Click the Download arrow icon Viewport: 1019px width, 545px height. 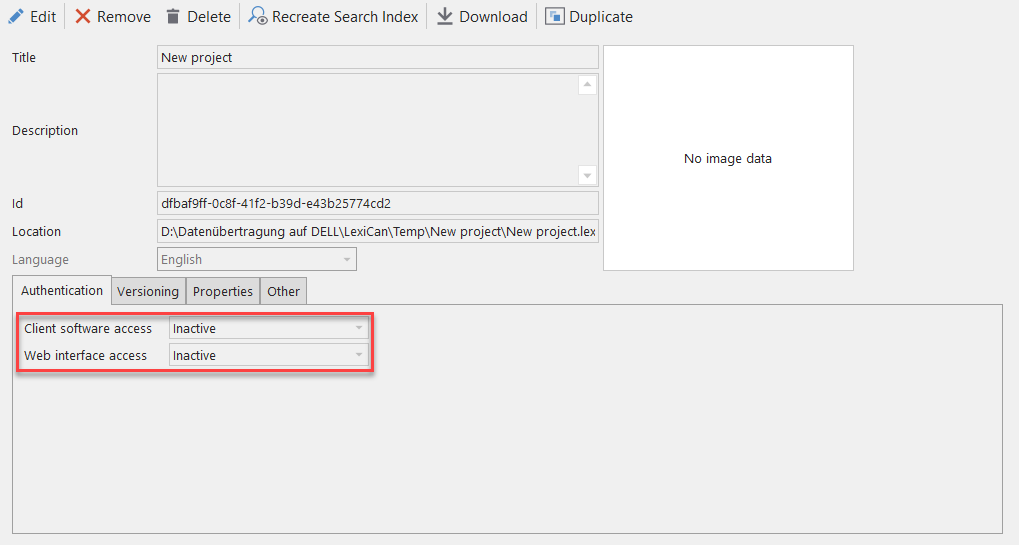click(x=445, y=16)
